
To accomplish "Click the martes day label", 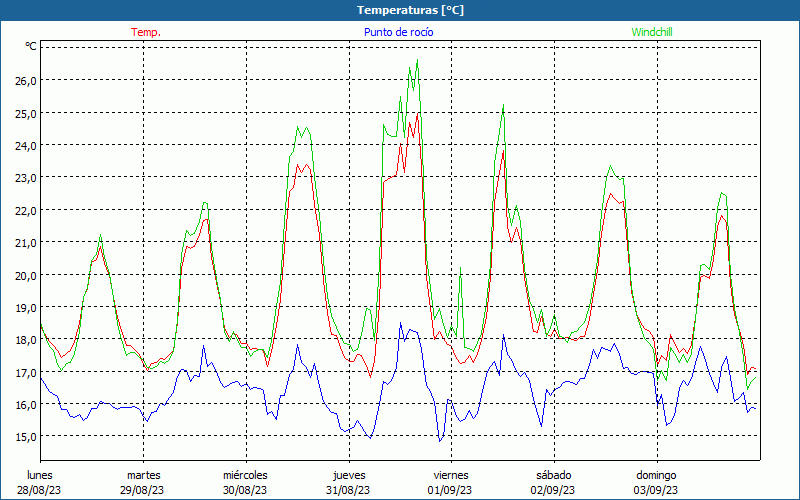I will pyautogui.click(x=143, y=475).
